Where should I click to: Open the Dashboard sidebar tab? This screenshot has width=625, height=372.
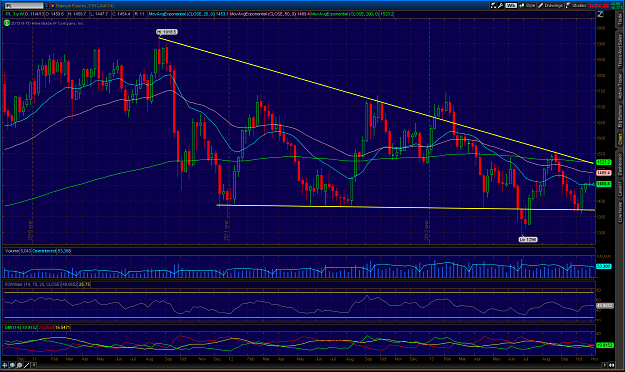pos(620,165)
